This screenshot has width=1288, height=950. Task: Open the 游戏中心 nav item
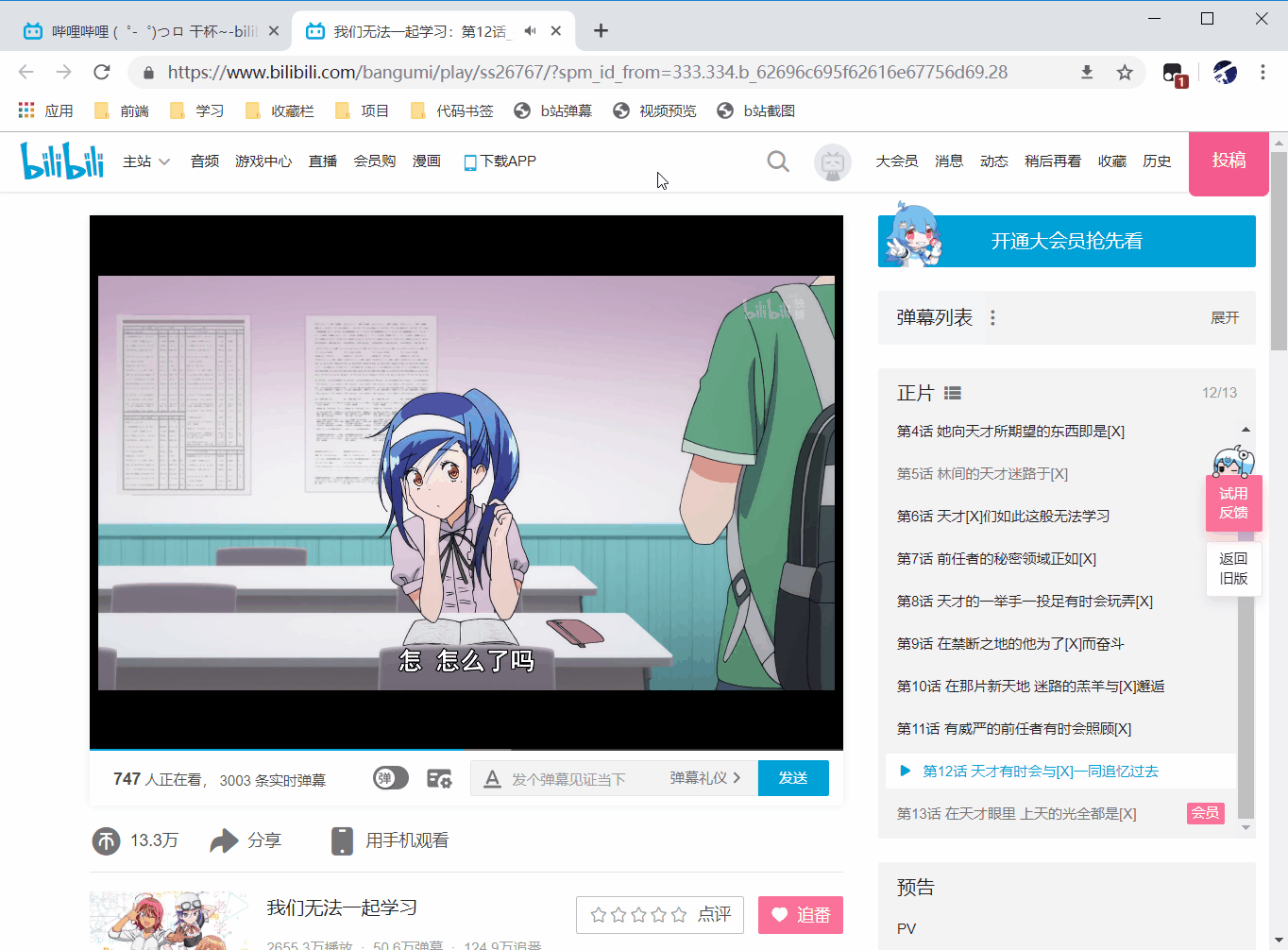pyautogui.click(x=263, y=161)
